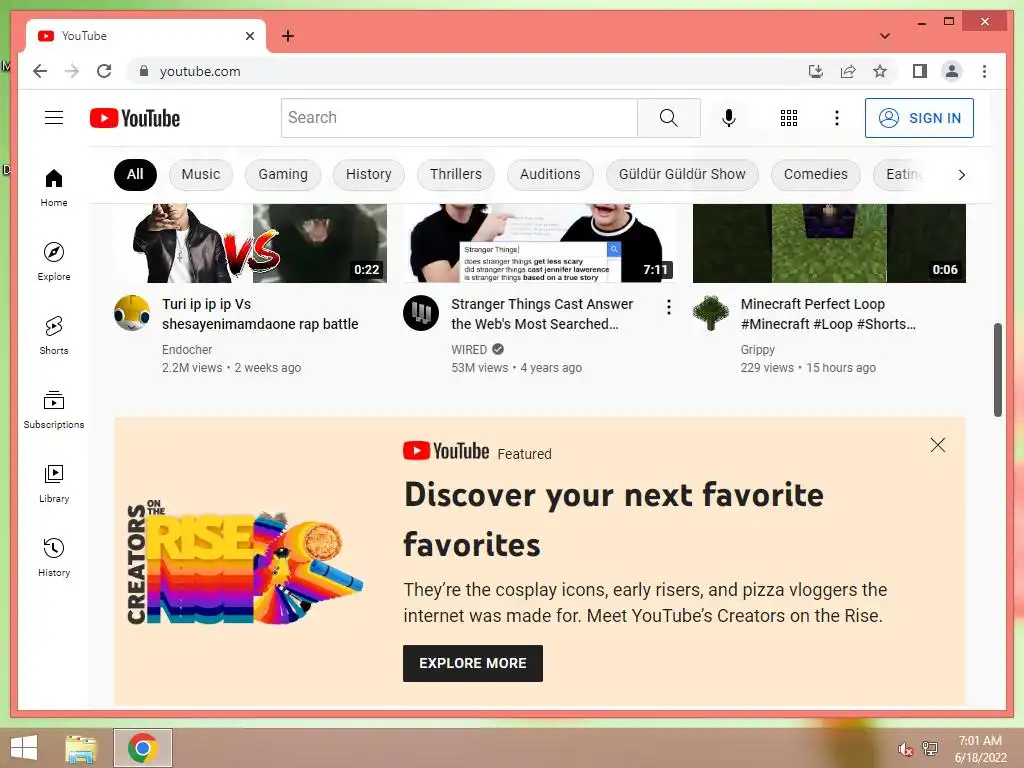Click the WIRED channel avatar
This screenshot has height=768, width=1024.
(421, 313)
